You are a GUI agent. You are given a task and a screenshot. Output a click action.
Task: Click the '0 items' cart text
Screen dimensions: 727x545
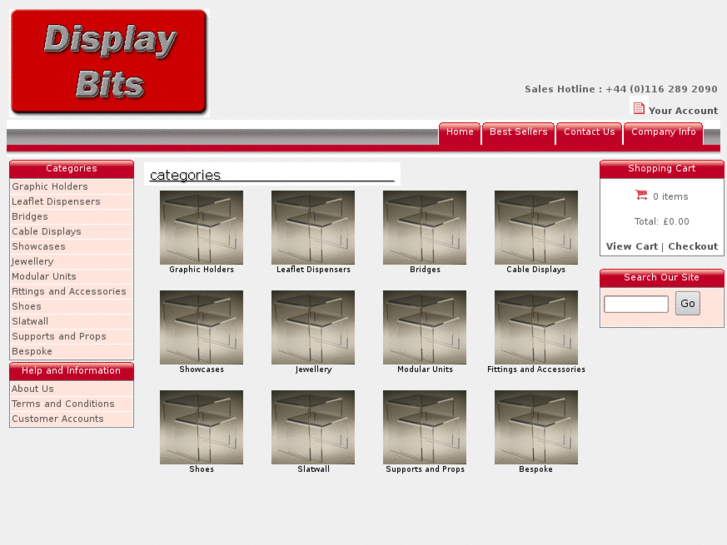point(670,197)
